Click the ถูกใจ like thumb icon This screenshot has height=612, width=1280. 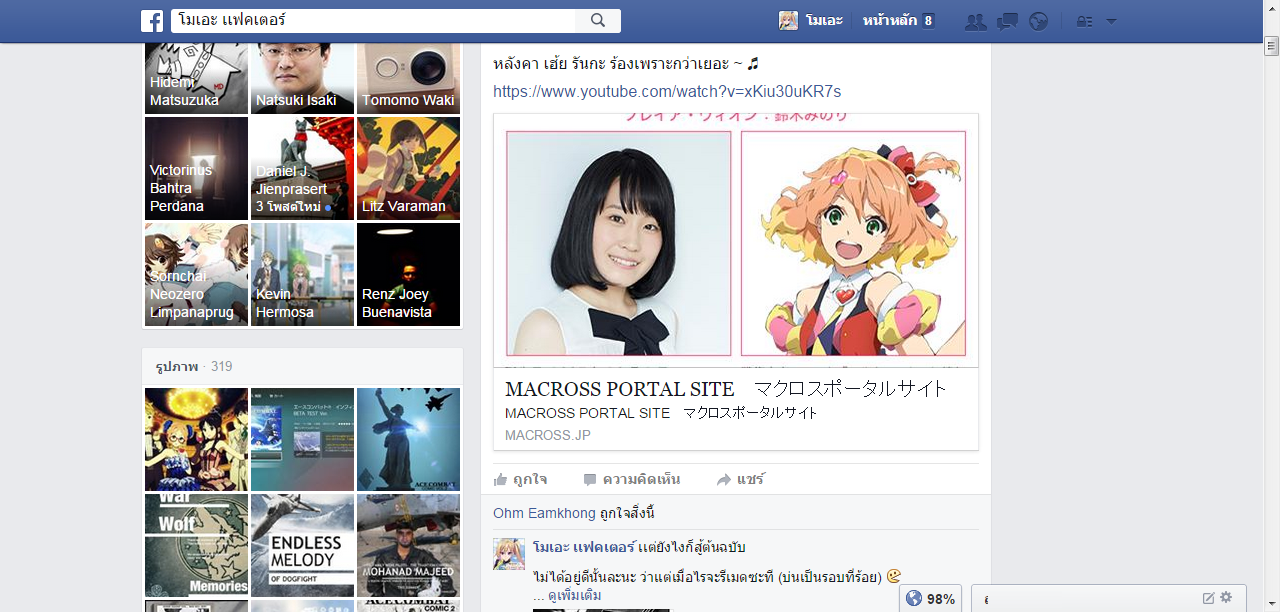(501, 480)
